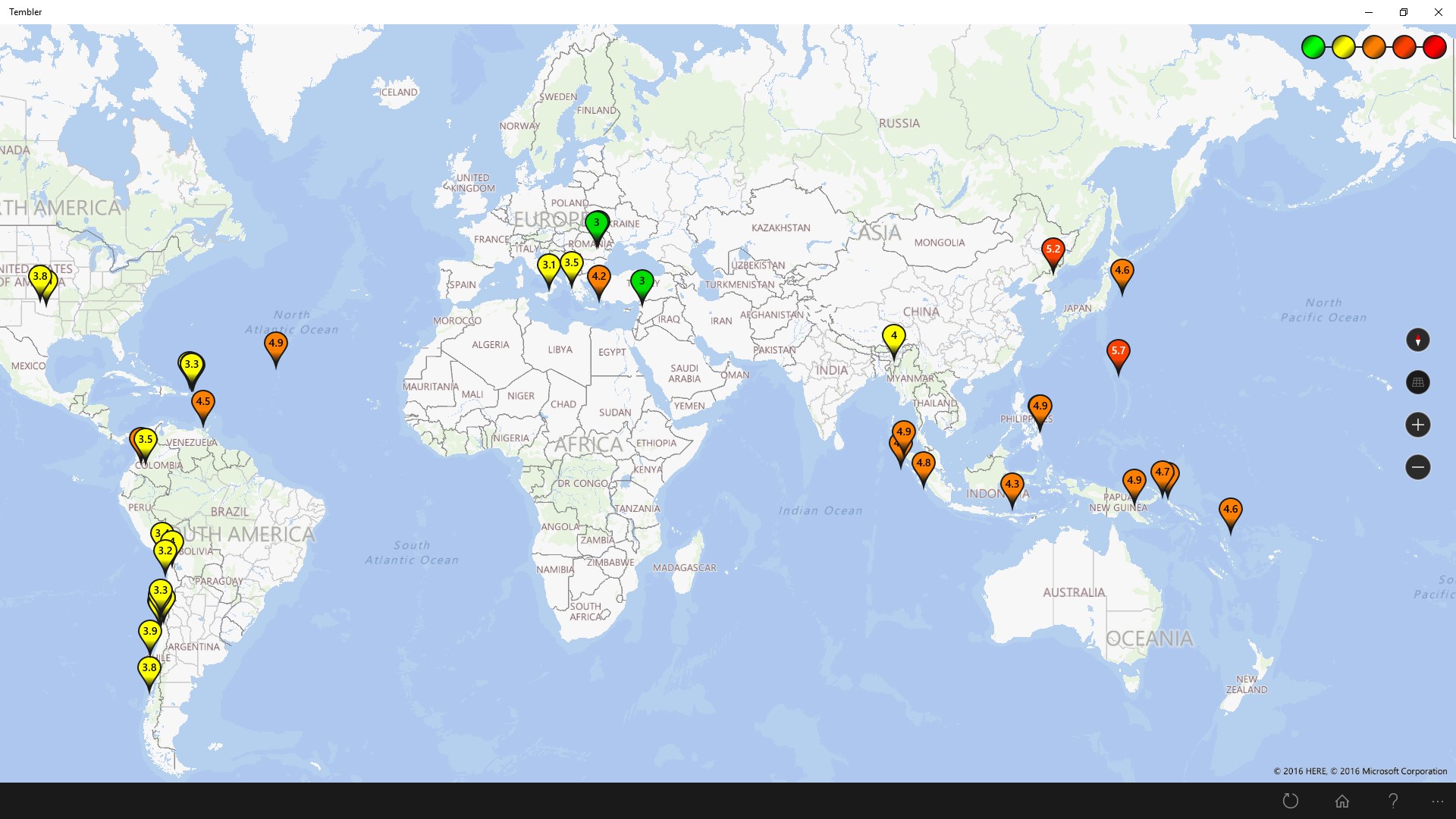Go to home view via the house icon
Image resolution: width=1456 pixels, height=819 pixels.
click(x=1342, y=801)
